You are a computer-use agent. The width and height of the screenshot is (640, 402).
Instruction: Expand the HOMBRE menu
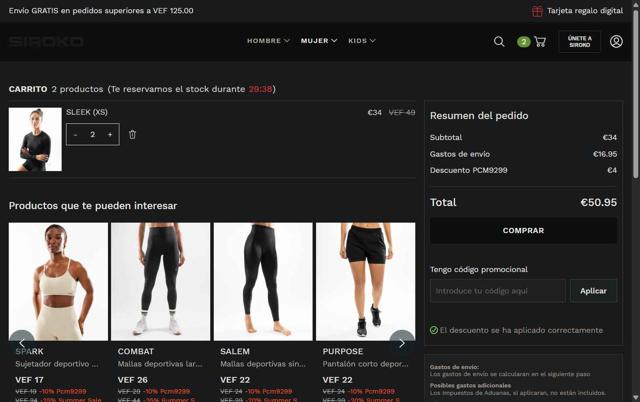pyautogui.click(x=268, y=41)
